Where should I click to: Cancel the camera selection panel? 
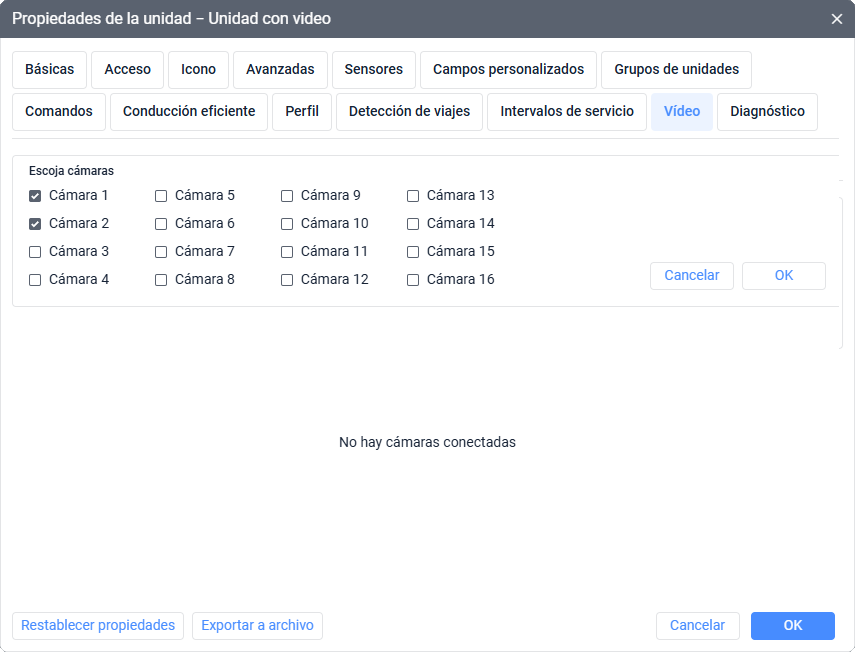point(692,276)
